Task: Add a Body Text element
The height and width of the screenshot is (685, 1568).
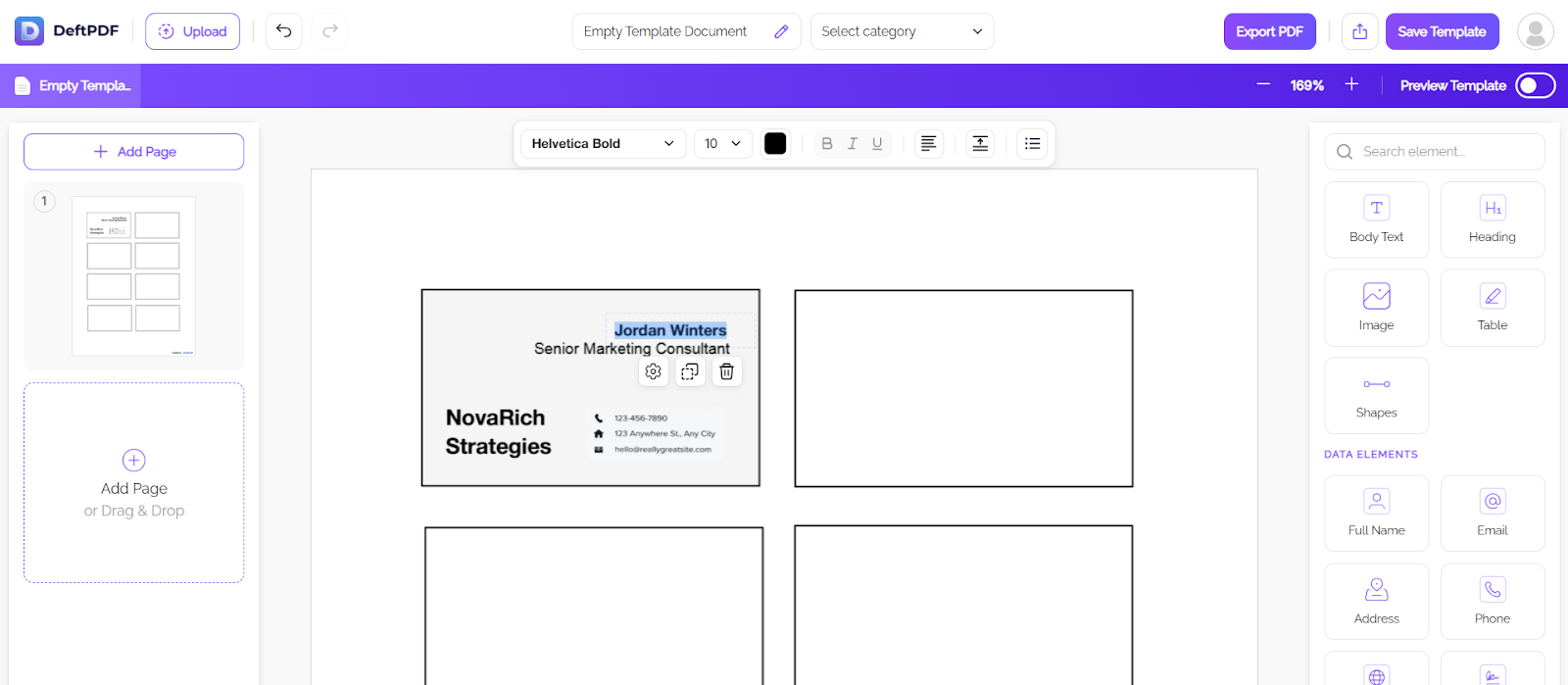Action: 1376,220
